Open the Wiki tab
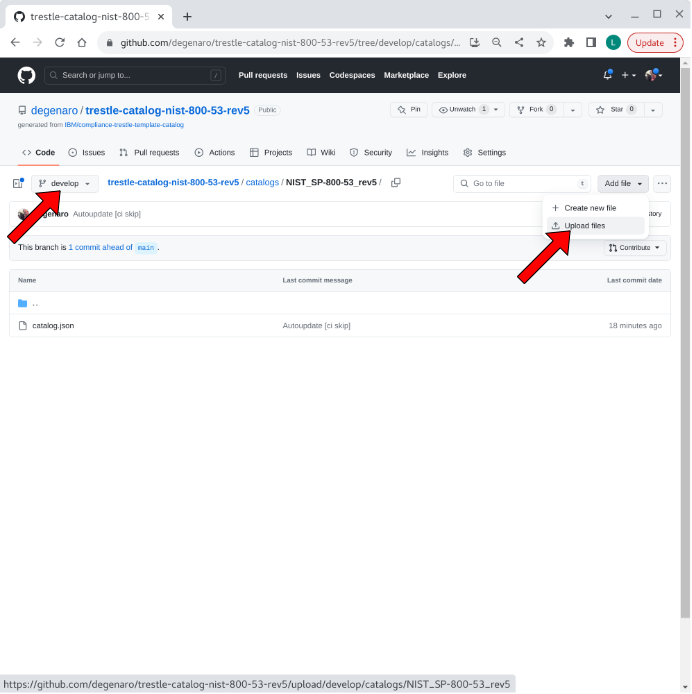The width and height of the screenshot is (692, 694). point(321,153)
